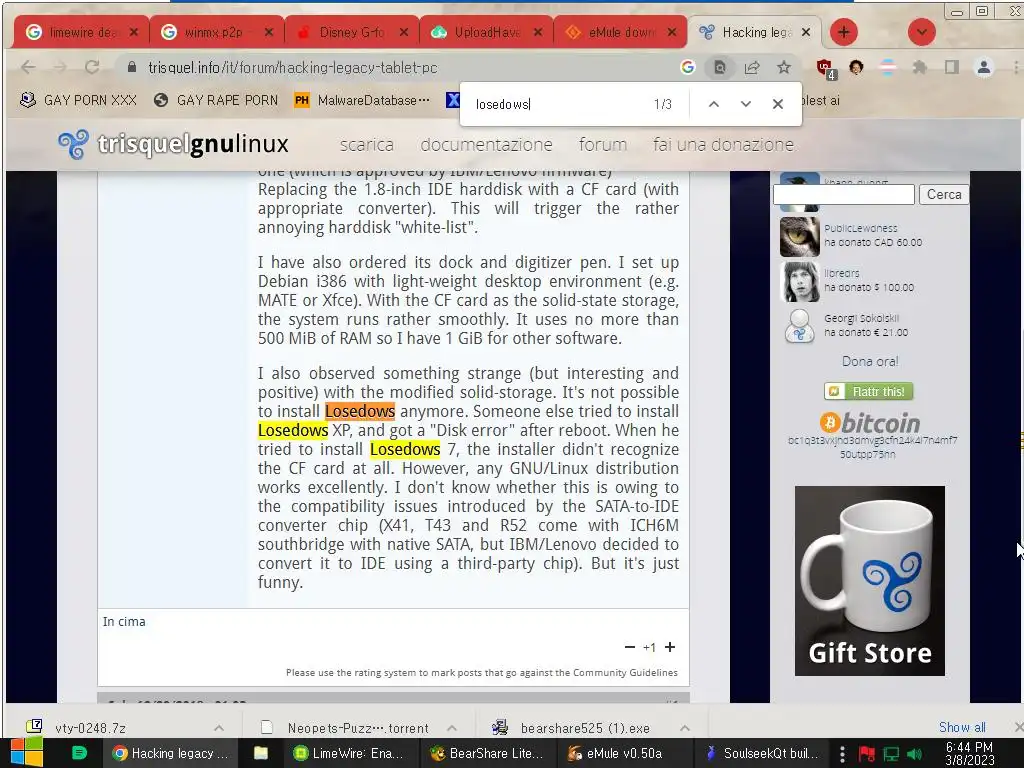Click the Flattr this! button
This screenshot has width=1024, height=768.
click(869, 391)
